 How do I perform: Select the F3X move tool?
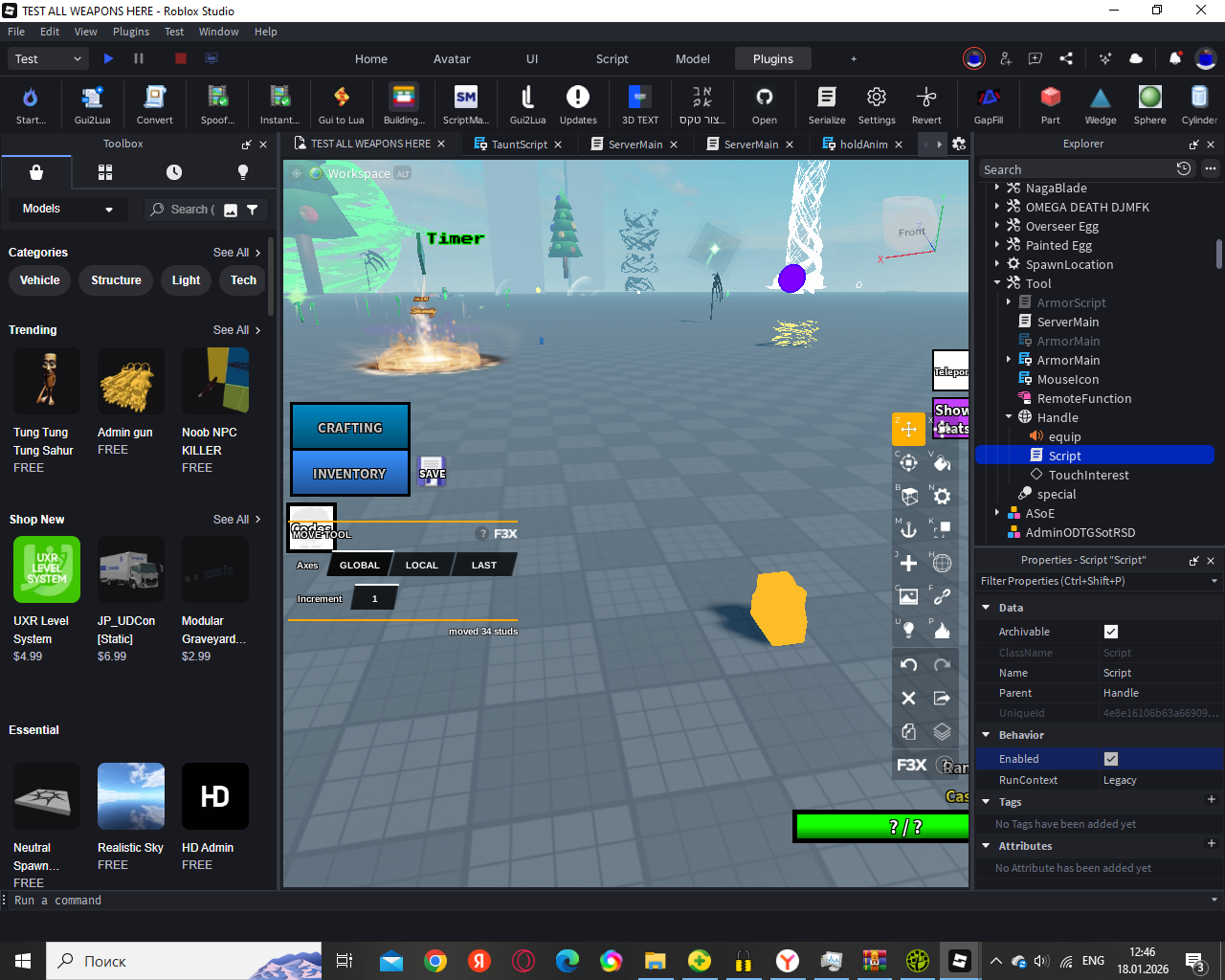[908, 429]
